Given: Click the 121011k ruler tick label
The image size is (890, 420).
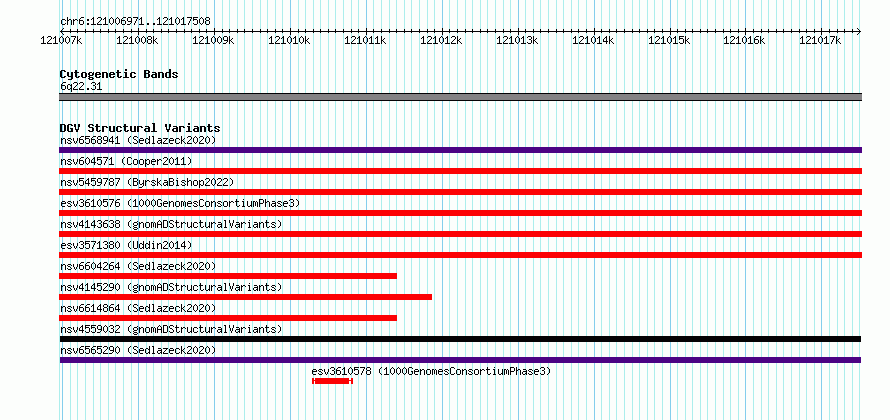Looking at the screenshot, I should [x=366, y=40].
